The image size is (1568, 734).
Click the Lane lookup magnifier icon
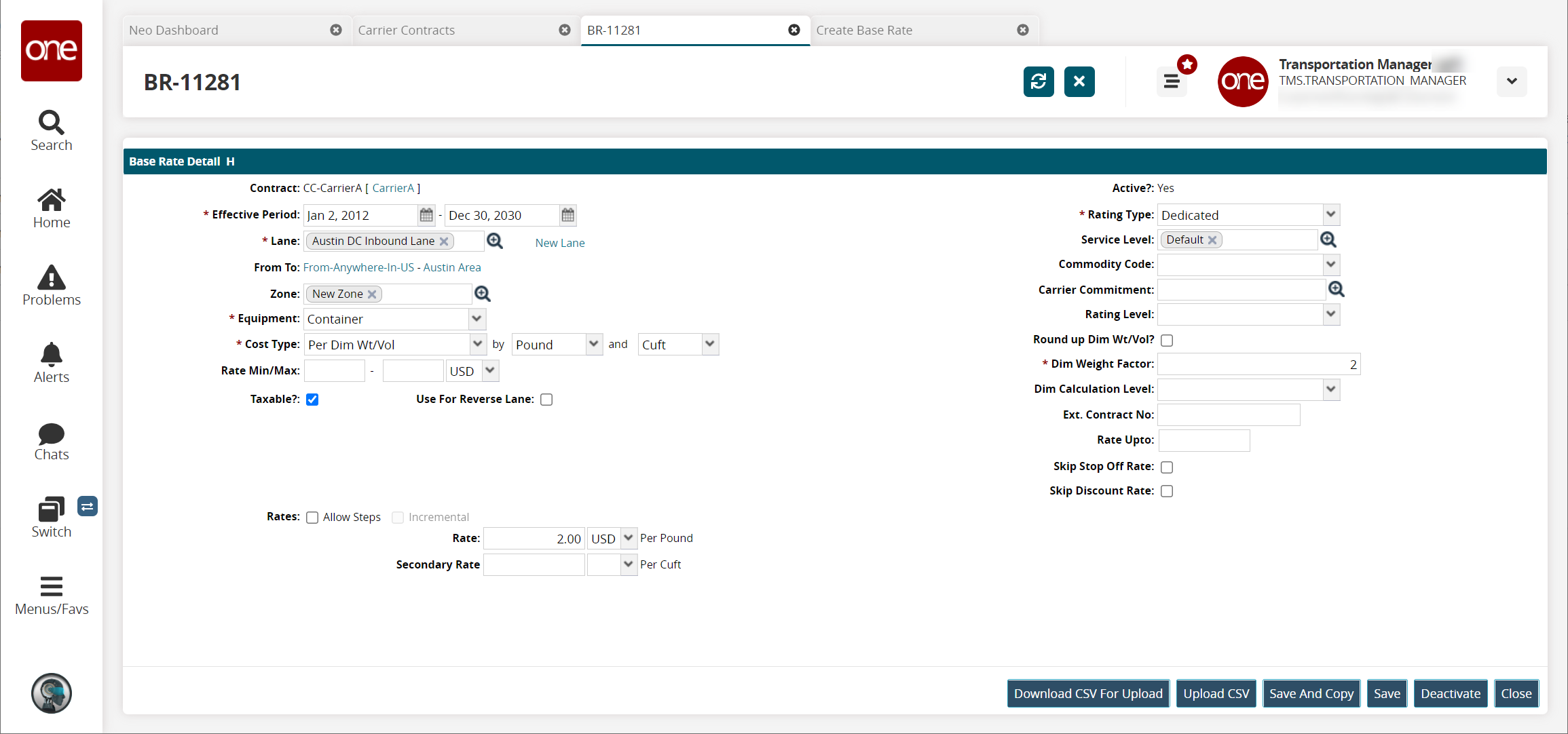[x=495, y=241]
